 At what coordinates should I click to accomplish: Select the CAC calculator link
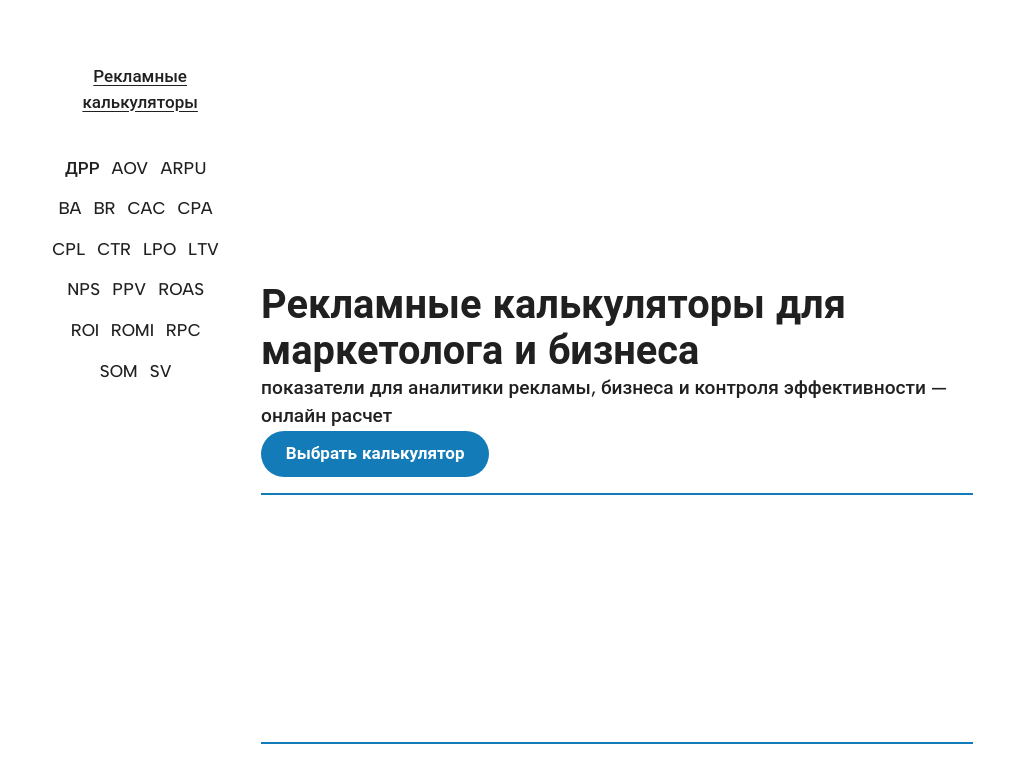point(146,208)
